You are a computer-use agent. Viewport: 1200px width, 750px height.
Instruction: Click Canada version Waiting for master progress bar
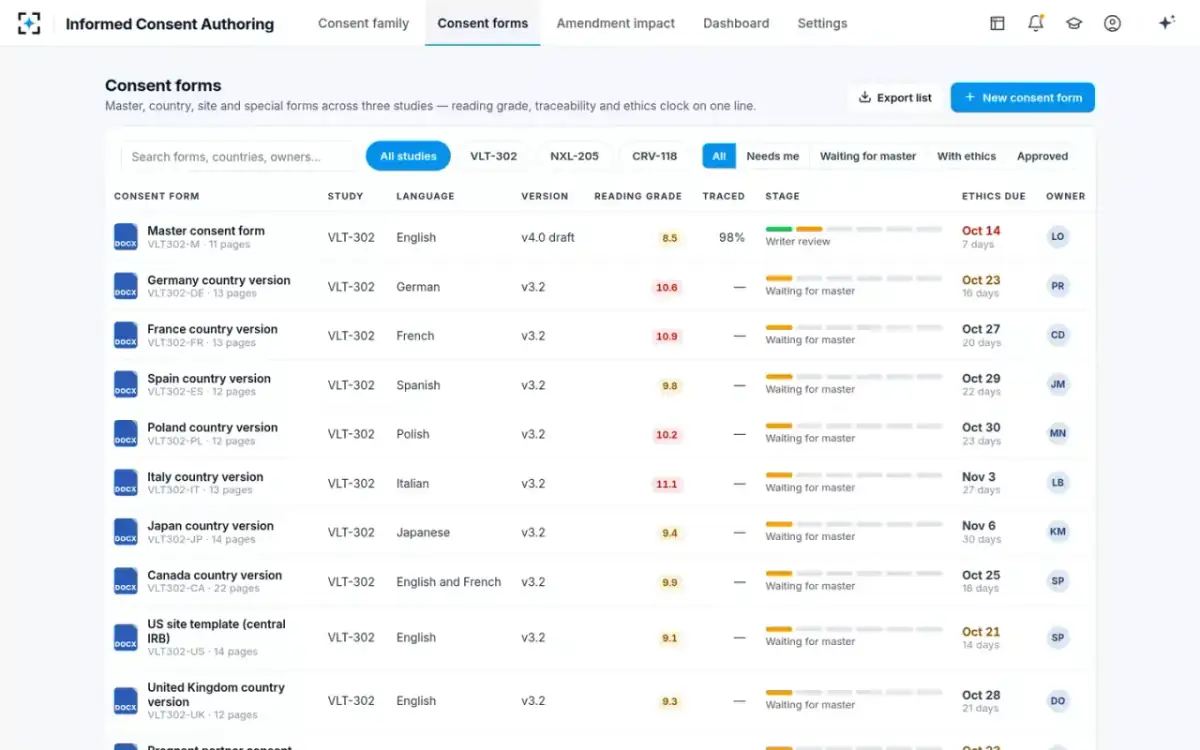pyautogui.click(x=854, y=574)
